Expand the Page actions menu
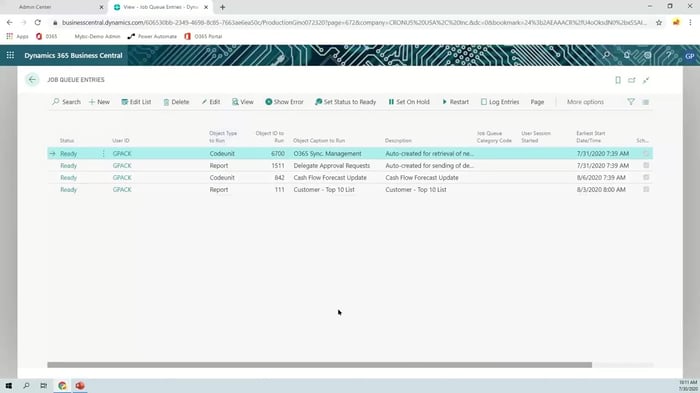The image size is (700, 393). pos(537,102)
